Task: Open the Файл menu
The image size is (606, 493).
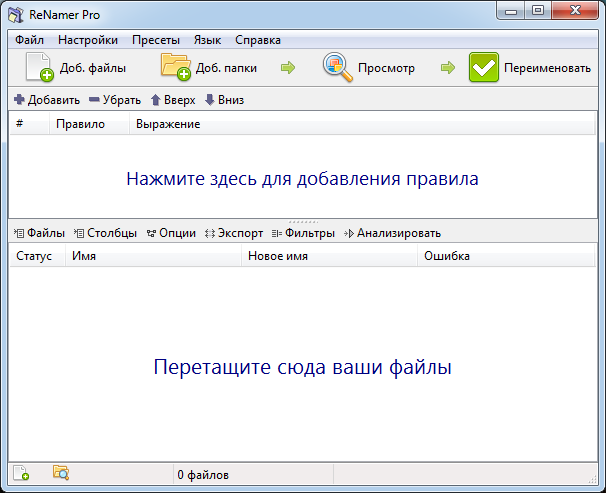Action: pyautogui.click(x=29, y=40)
